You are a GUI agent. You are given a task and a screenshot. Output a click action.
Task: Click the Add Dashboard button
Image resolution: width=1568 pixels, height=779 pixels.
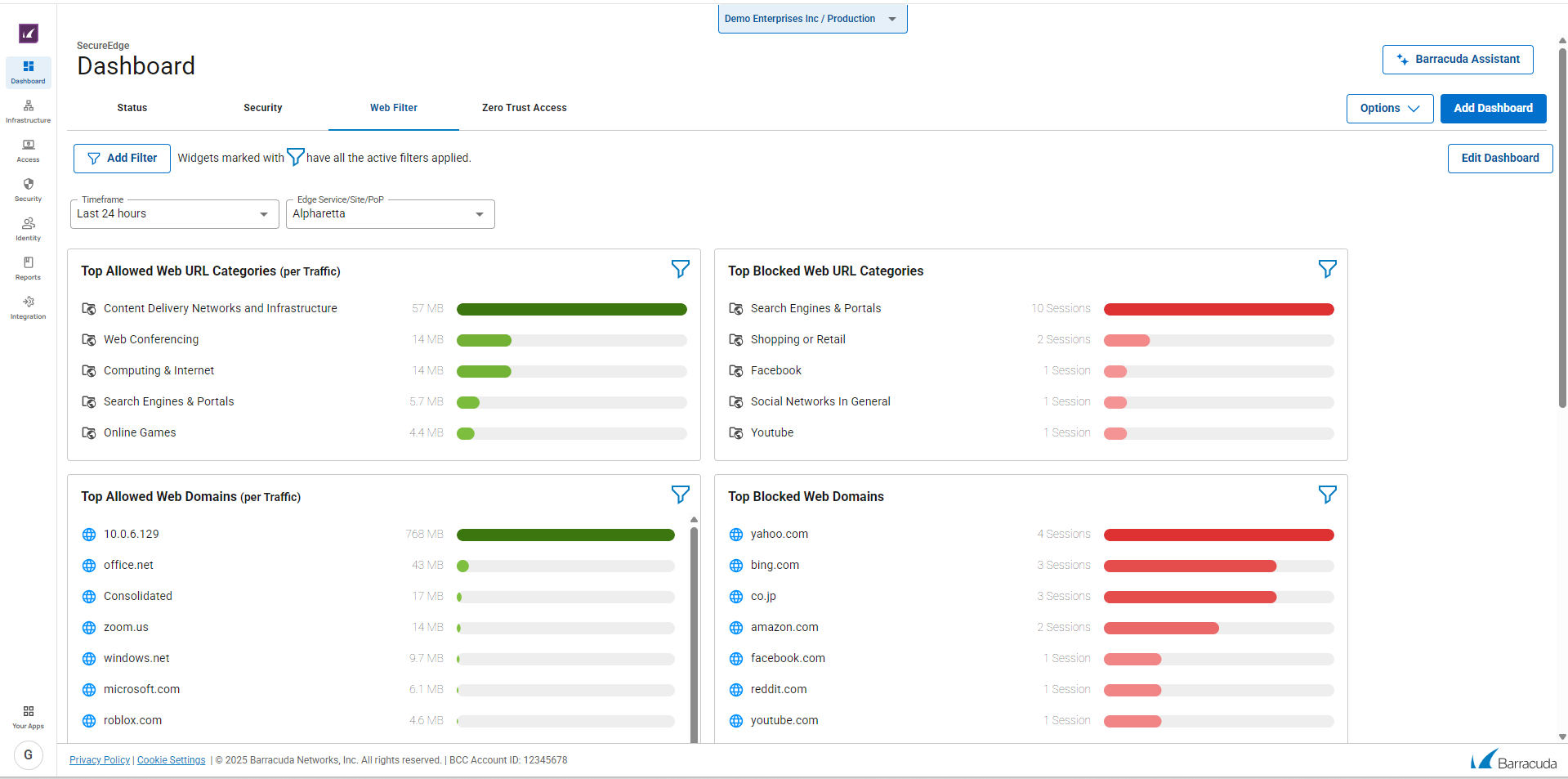[1493, 108]
